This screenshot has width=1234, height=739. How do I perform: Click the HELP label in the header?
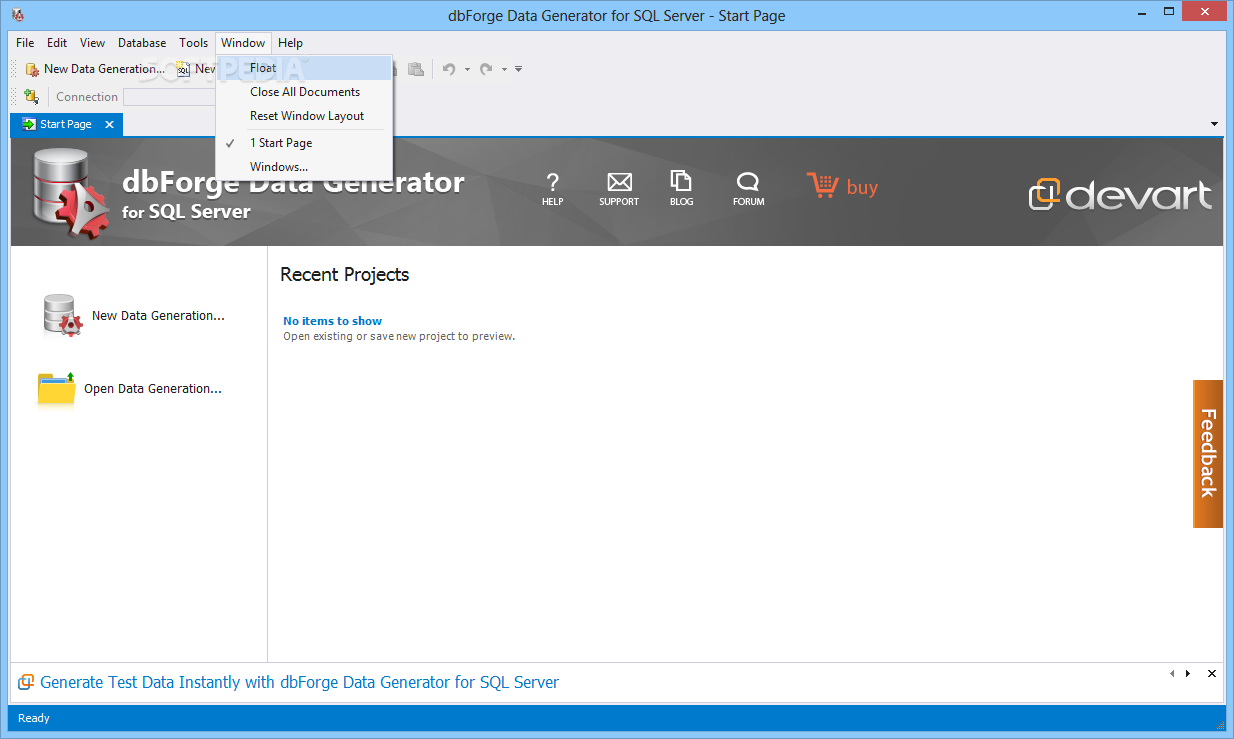552,202
